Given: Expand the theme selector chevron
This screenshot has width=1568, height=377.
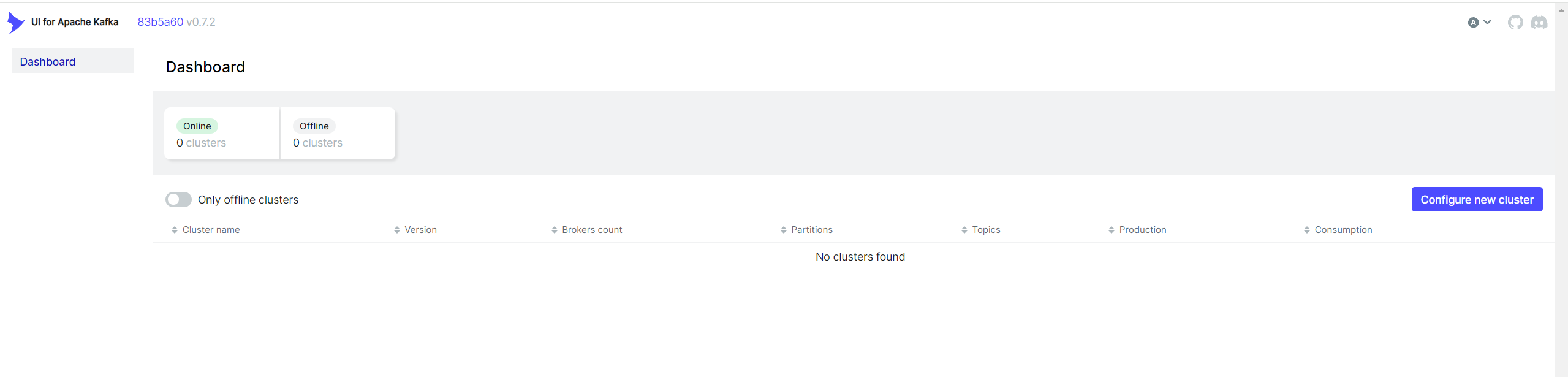Looking at the screenshot, I should pyautogui.click(x=1487, y=23).
